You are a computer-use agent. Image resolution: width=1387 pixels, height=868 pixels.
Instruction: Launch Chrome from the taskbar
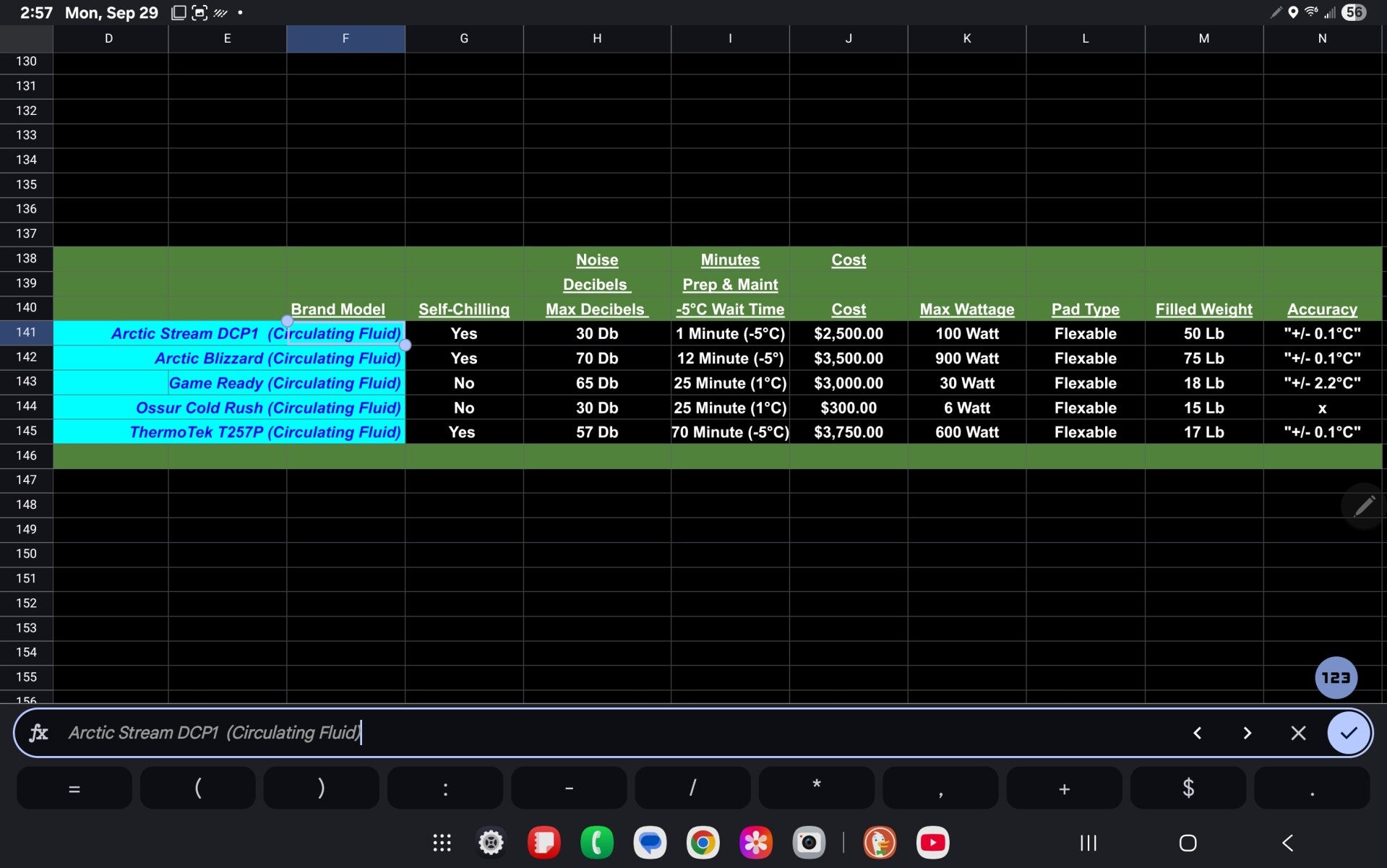click(702, 843)
